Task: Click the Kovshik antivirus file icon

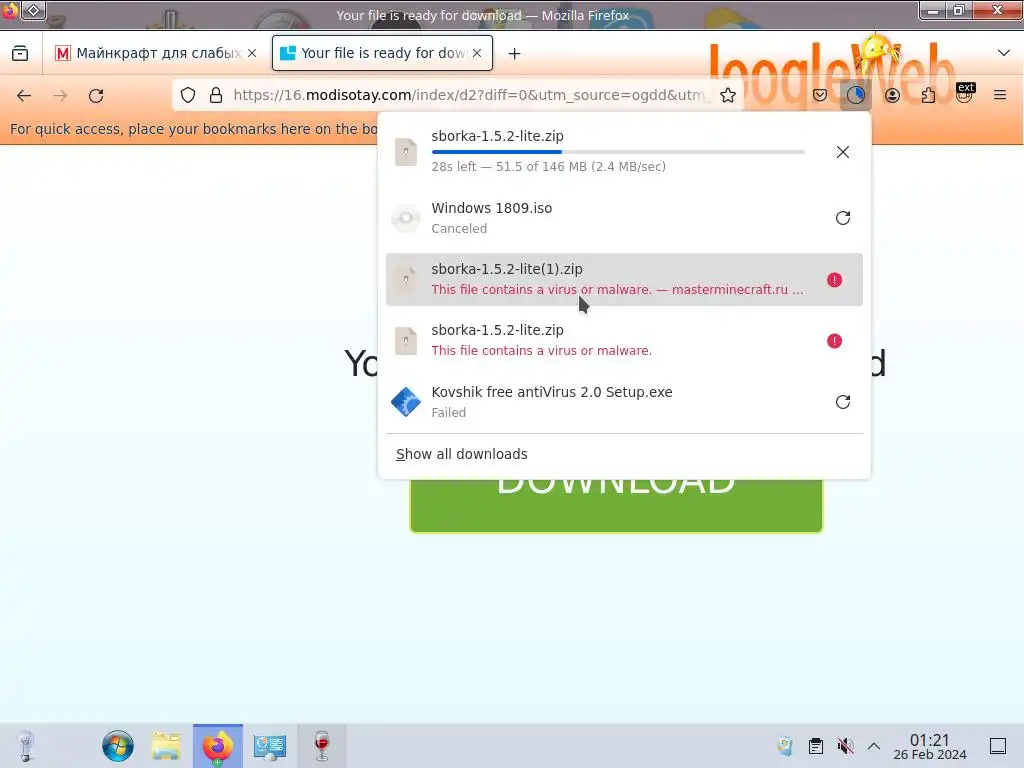Action: tap(406, 402)
